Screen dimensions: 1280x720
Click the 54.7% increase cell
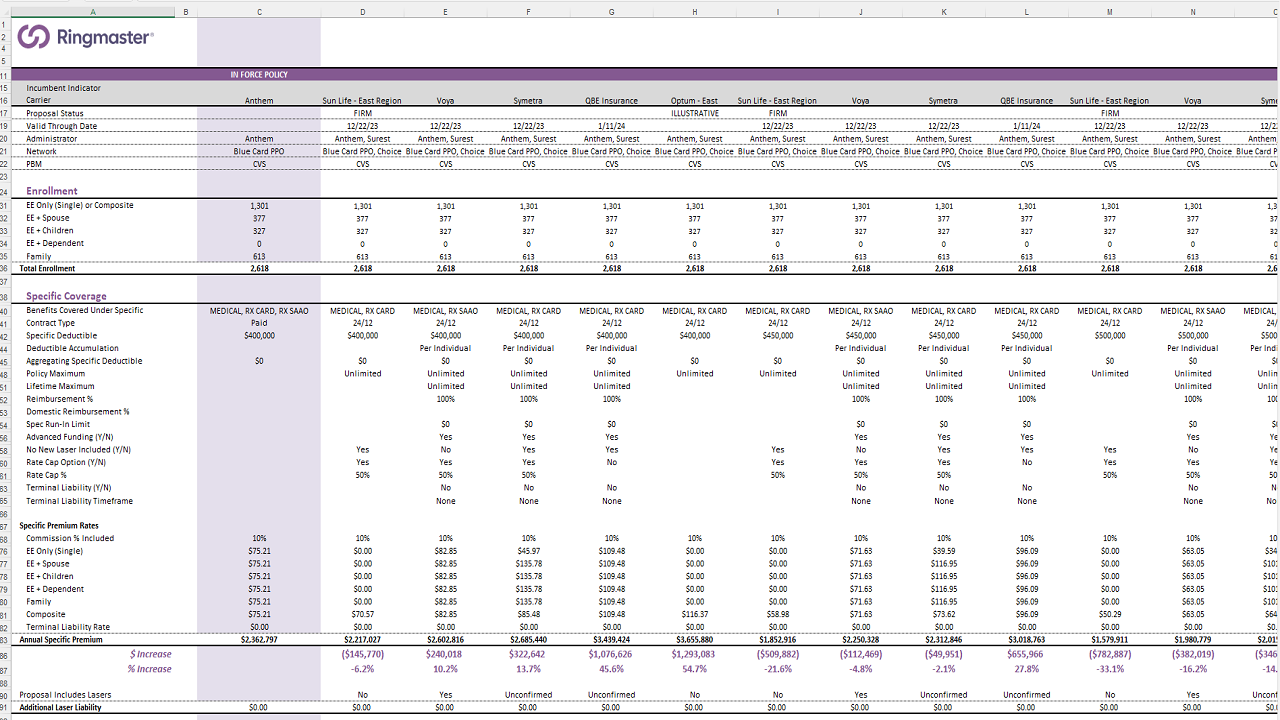[695, 669]
